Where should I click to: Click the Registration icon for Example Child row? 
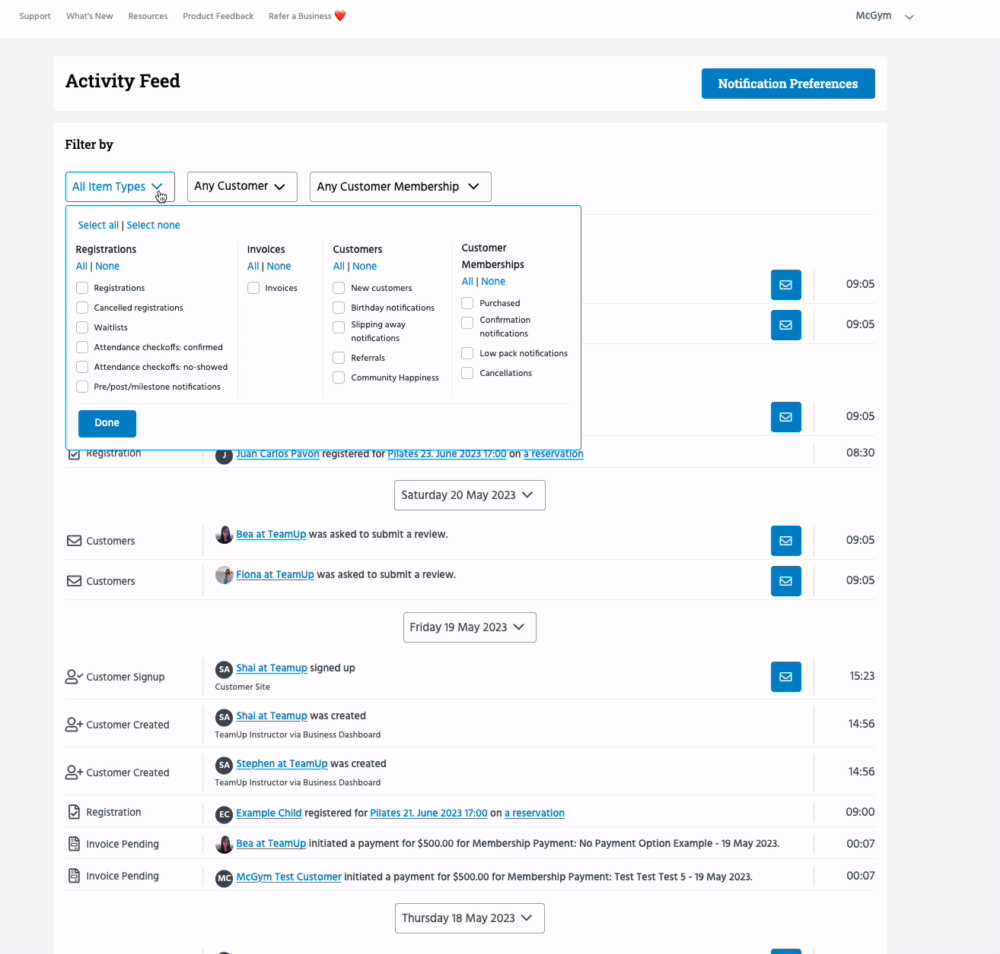[73, 812]
